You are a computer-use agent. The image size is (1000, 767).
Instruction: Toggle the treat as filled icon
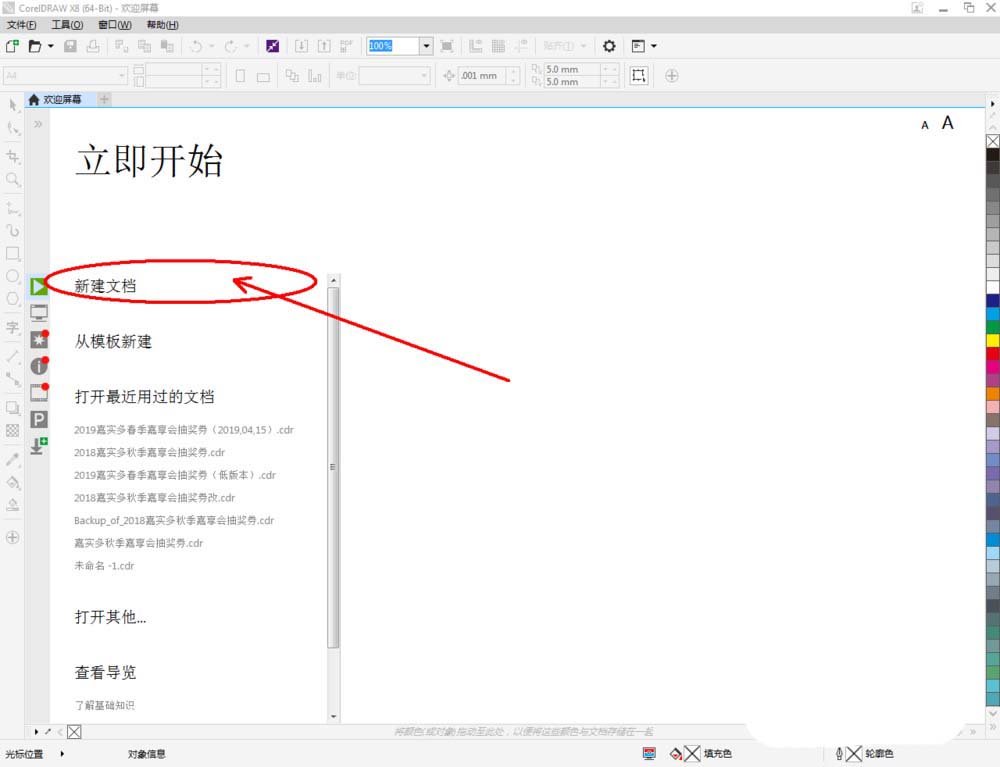(638, 76)
